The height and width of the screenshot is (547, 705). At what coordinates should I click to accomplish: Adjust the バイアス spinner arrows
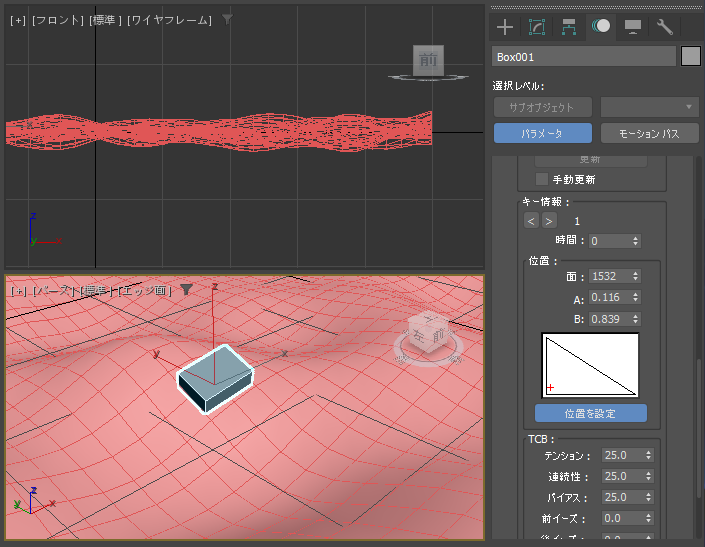click(x=648, y=497)
